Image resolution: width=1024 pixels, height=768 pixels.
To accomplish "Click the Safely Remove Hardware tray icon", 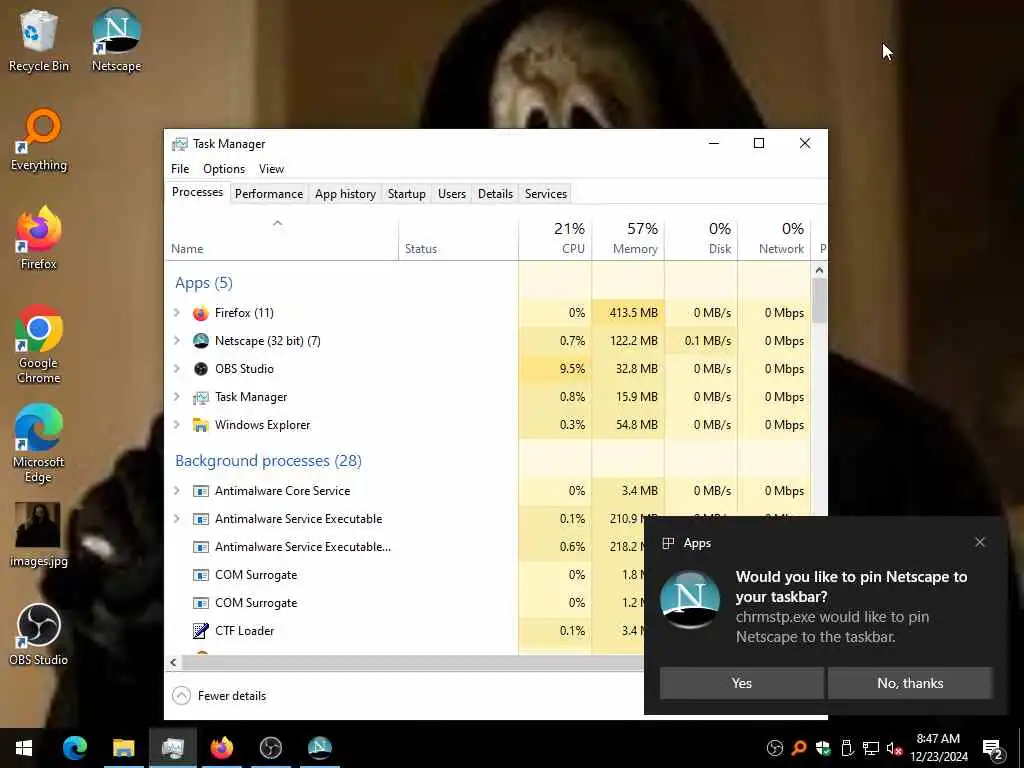I will pyautogui.click(x=846, y=748).
